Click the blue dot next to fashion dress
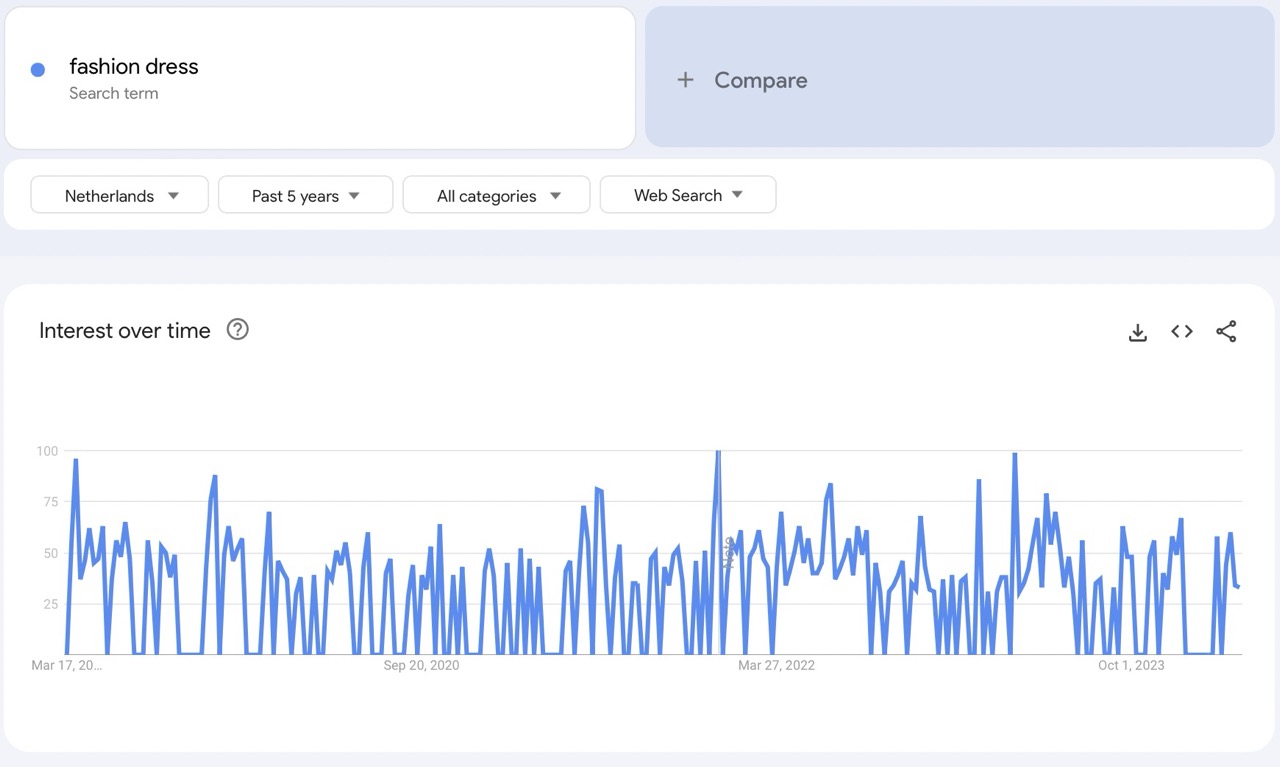Image resolution: width=1280 pixels, height=767 pixels. [x=38, y=69]
